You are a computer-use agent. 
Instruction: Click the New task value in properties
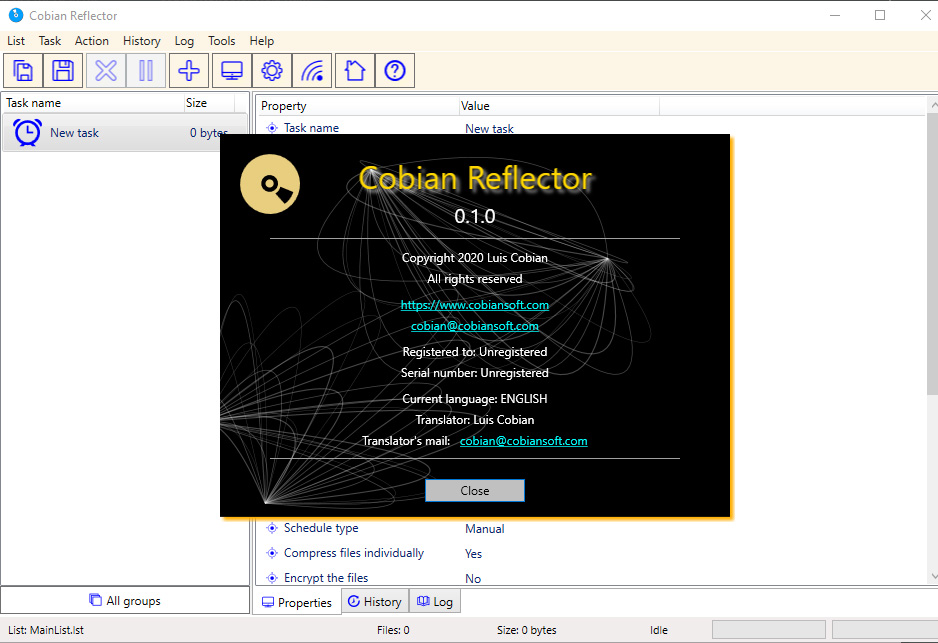pyautogui.click(x=489, y=129)
